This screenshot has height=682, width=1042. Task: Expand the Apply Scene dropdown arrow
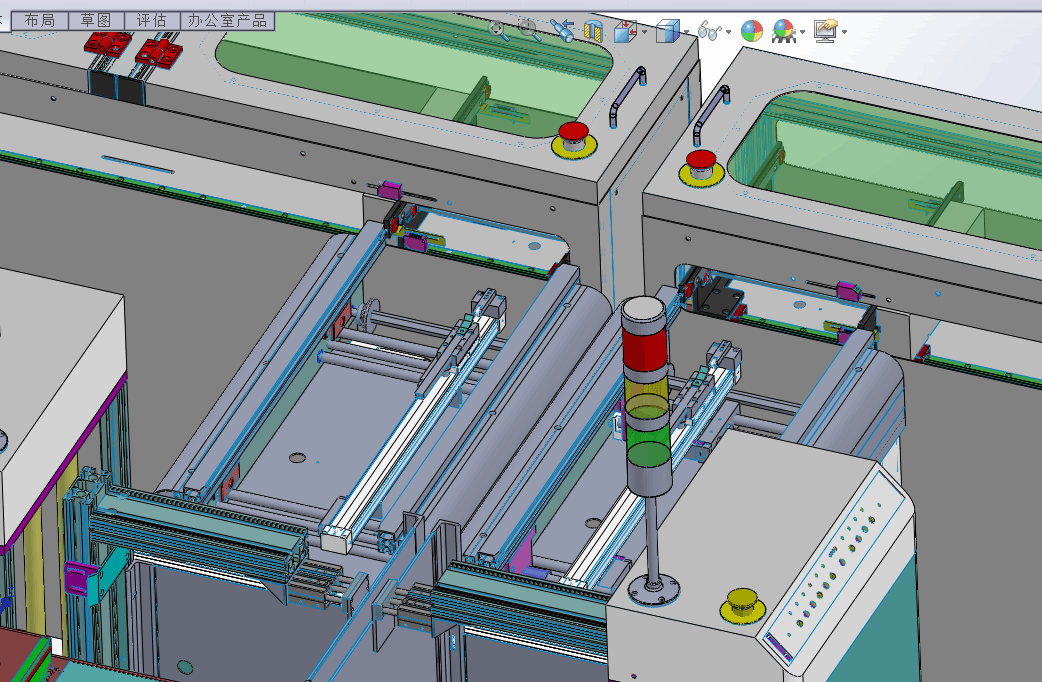point(803,32)
